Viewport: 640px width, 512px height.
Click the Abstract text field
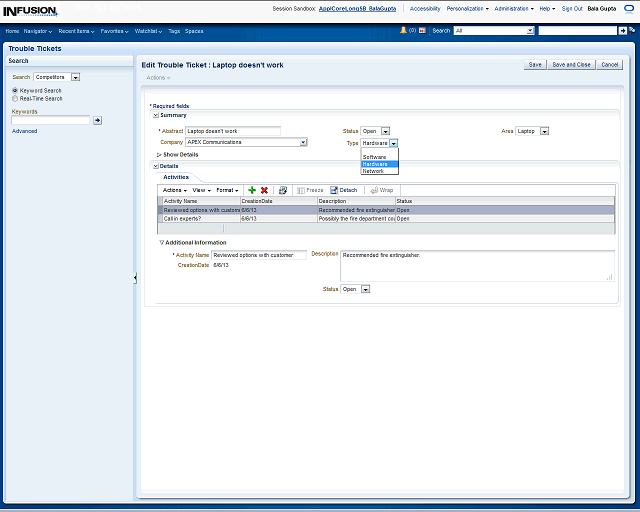(x=233, y=131)
